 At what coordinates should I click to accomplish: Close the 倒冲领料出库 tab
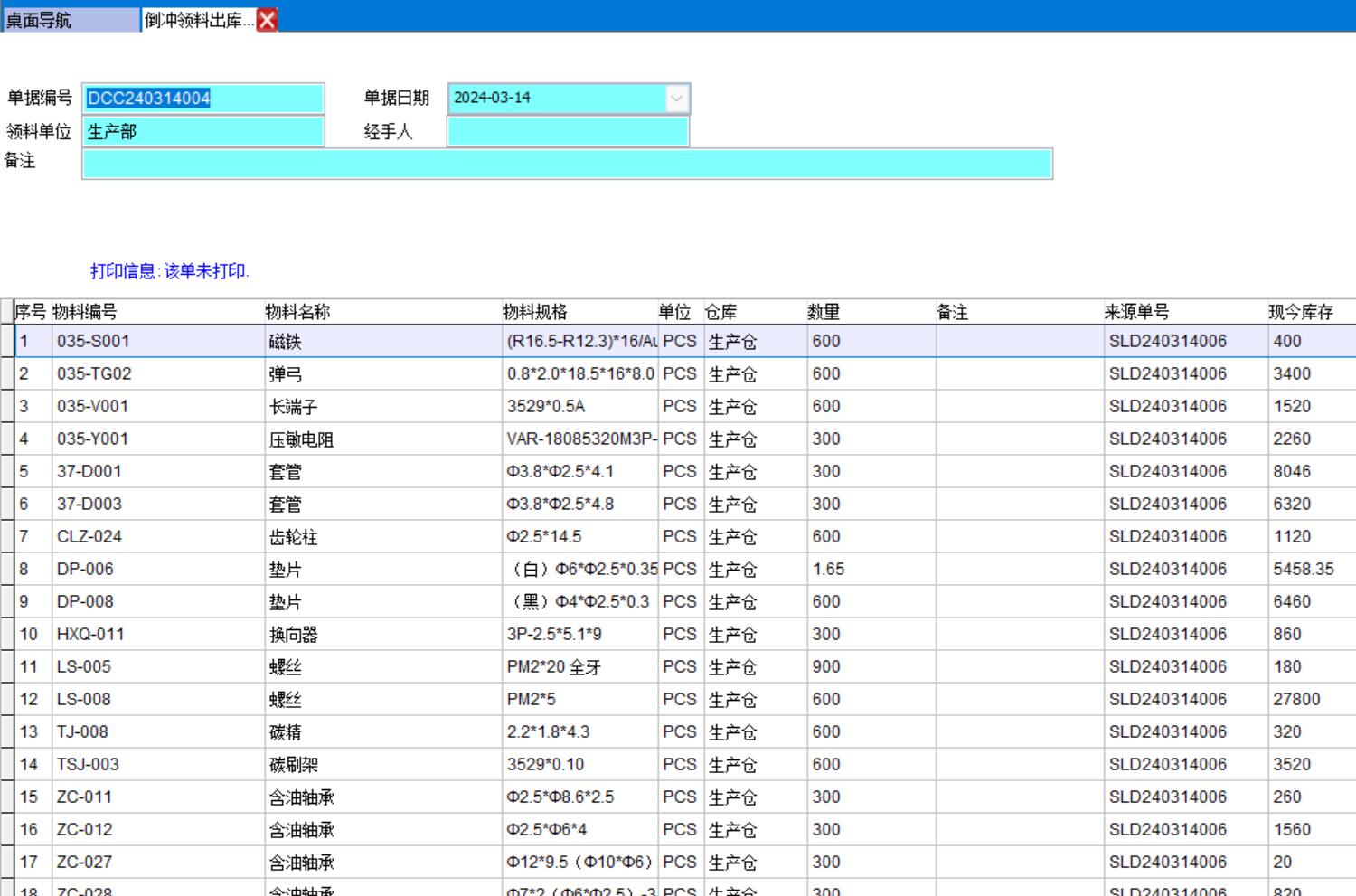[268, 20]
